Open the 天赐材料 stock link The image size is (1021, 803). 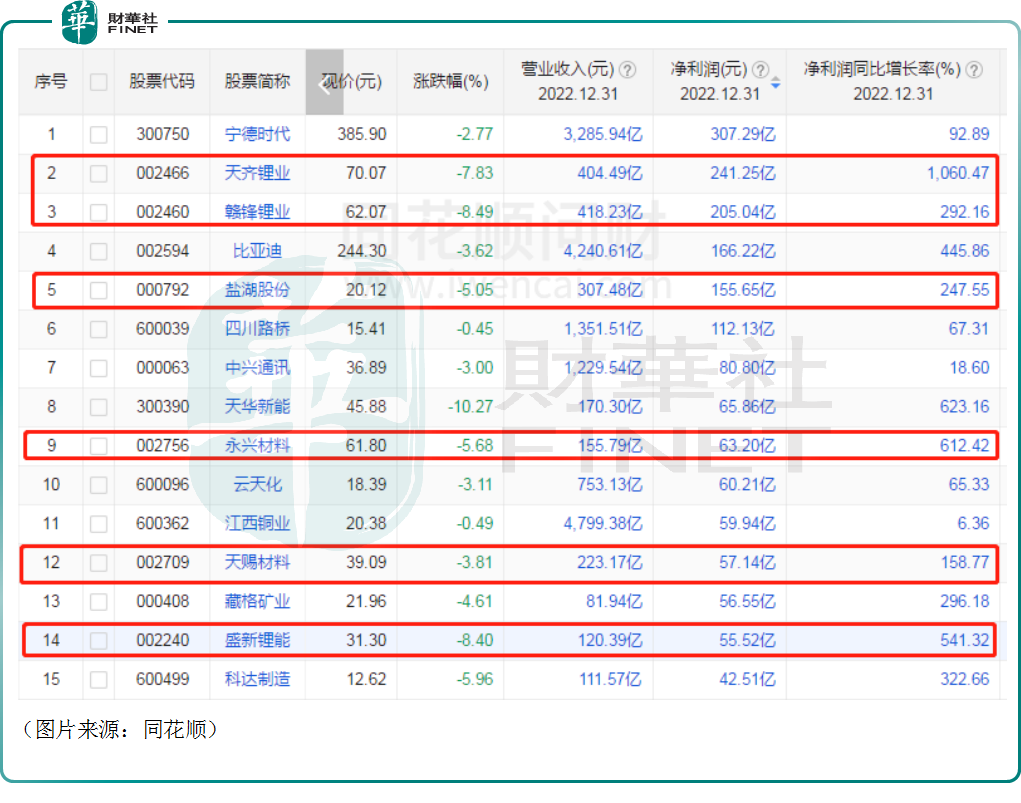(257, 563)
